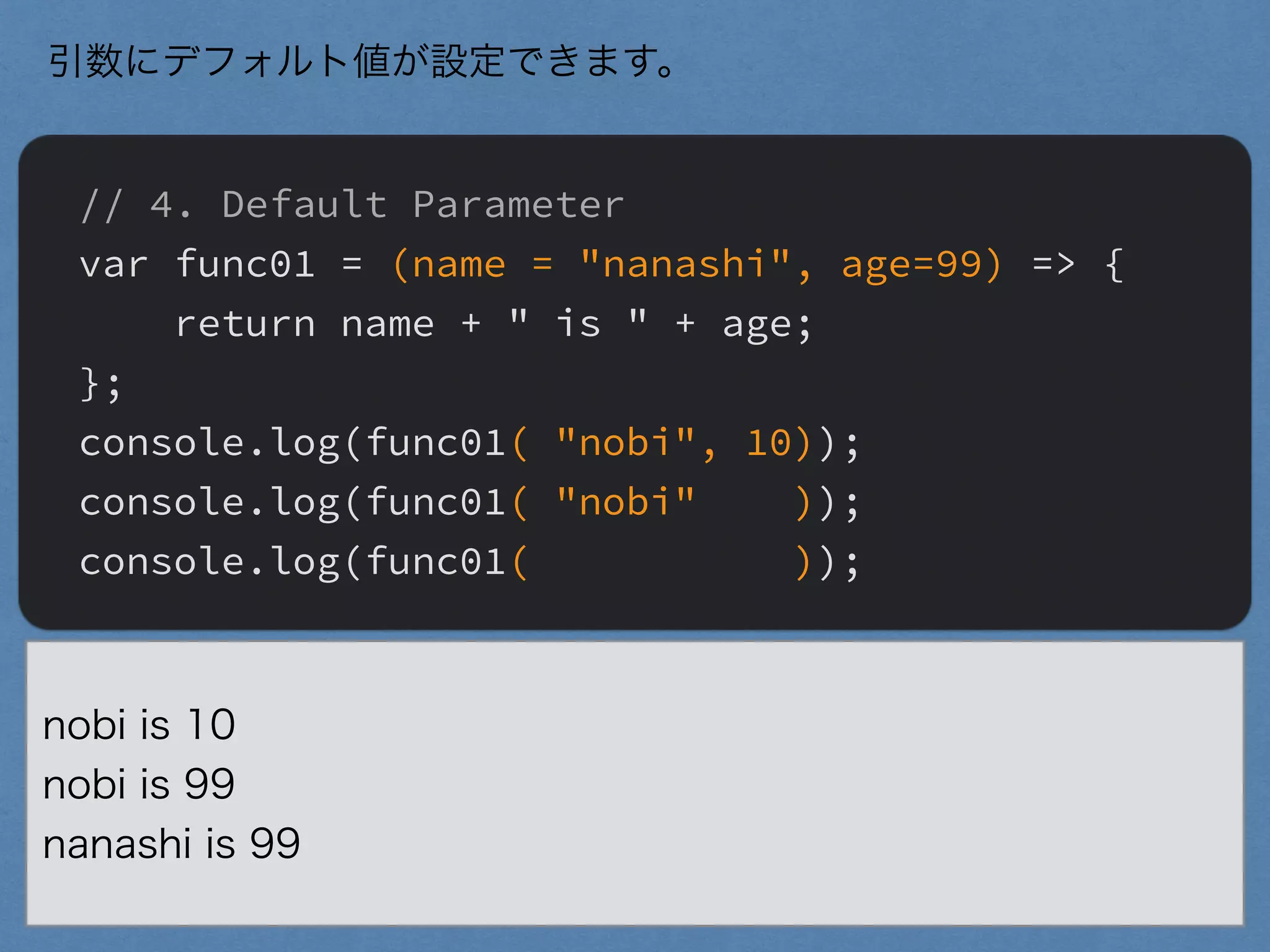The image size is (1270, 952).
Task: Click the Japanese heading about default argument values
Action: click(x=361, y=61)
